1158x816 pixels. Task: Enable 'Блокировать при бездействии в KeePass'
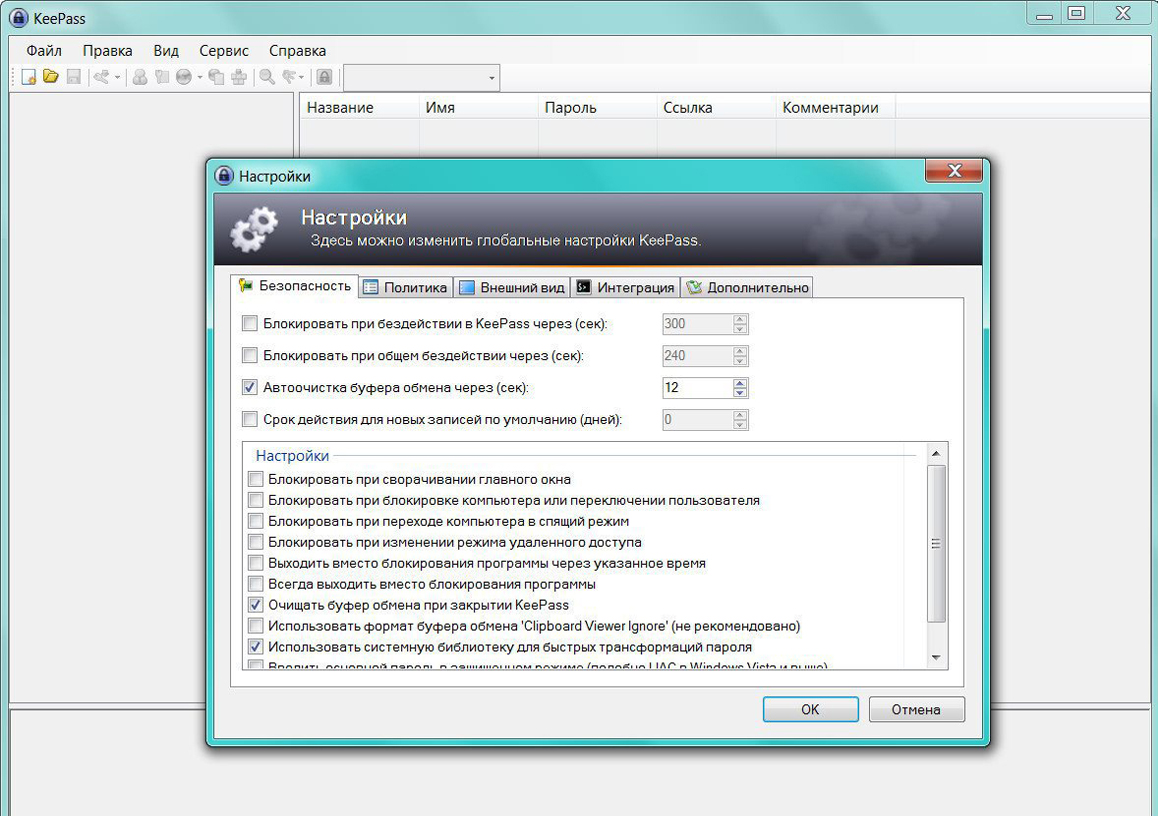[x=249, y=323]
